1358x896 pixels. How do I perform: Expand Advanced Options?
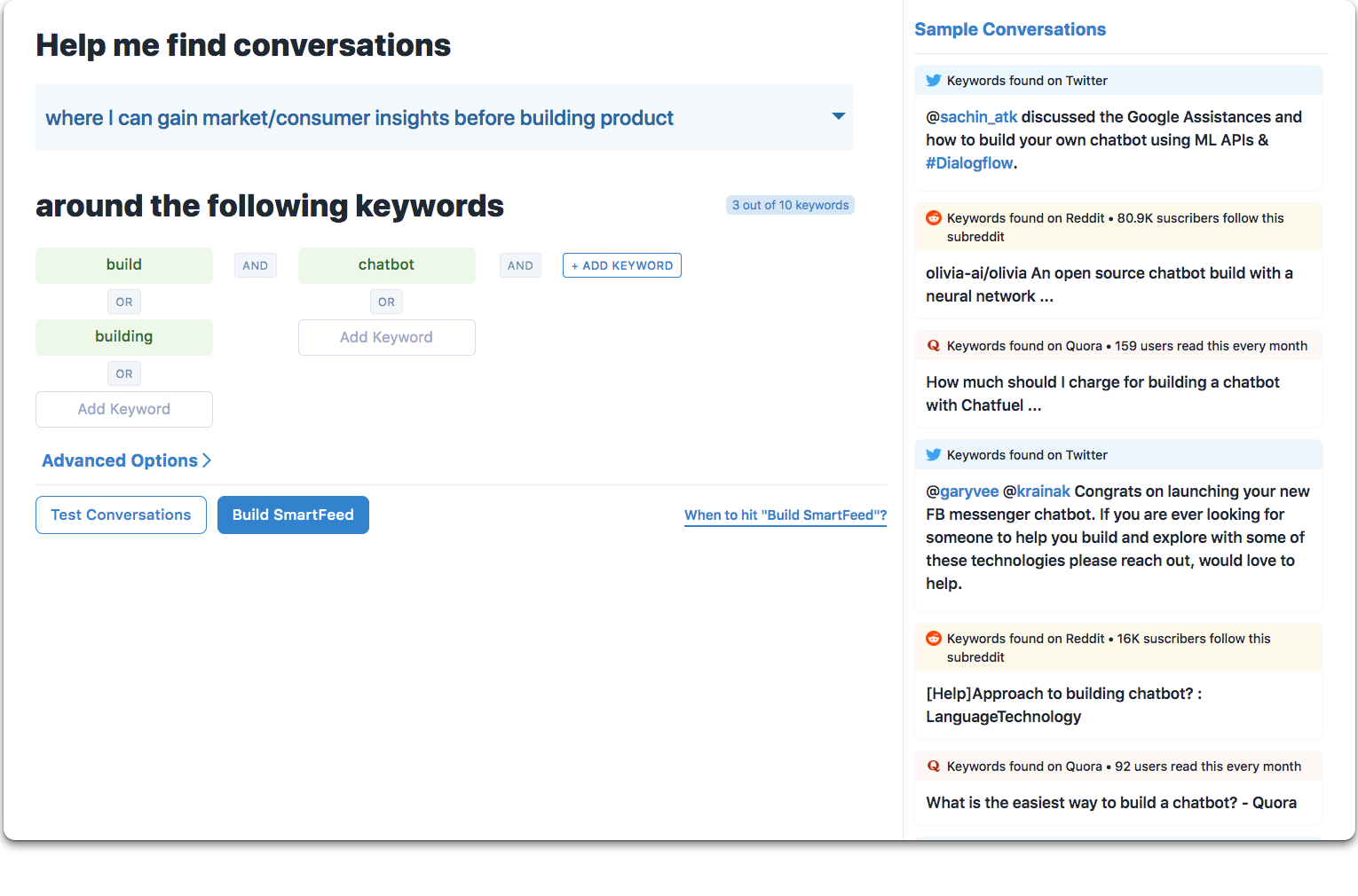tap(126, 460)
